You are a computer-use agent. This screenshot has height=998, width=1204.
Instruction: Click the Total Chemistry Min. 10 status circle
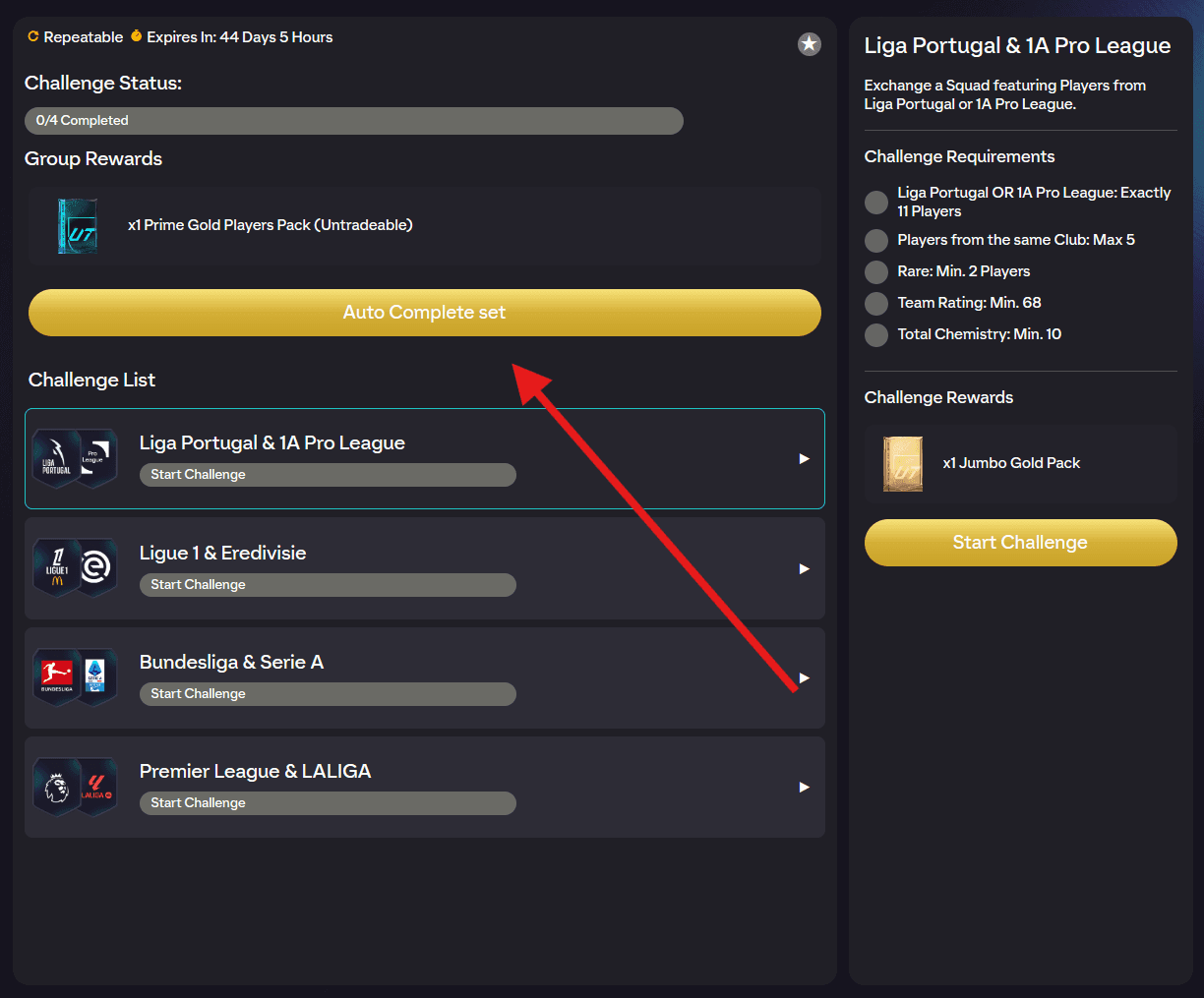pyautogui.click(x=876, y=335)
